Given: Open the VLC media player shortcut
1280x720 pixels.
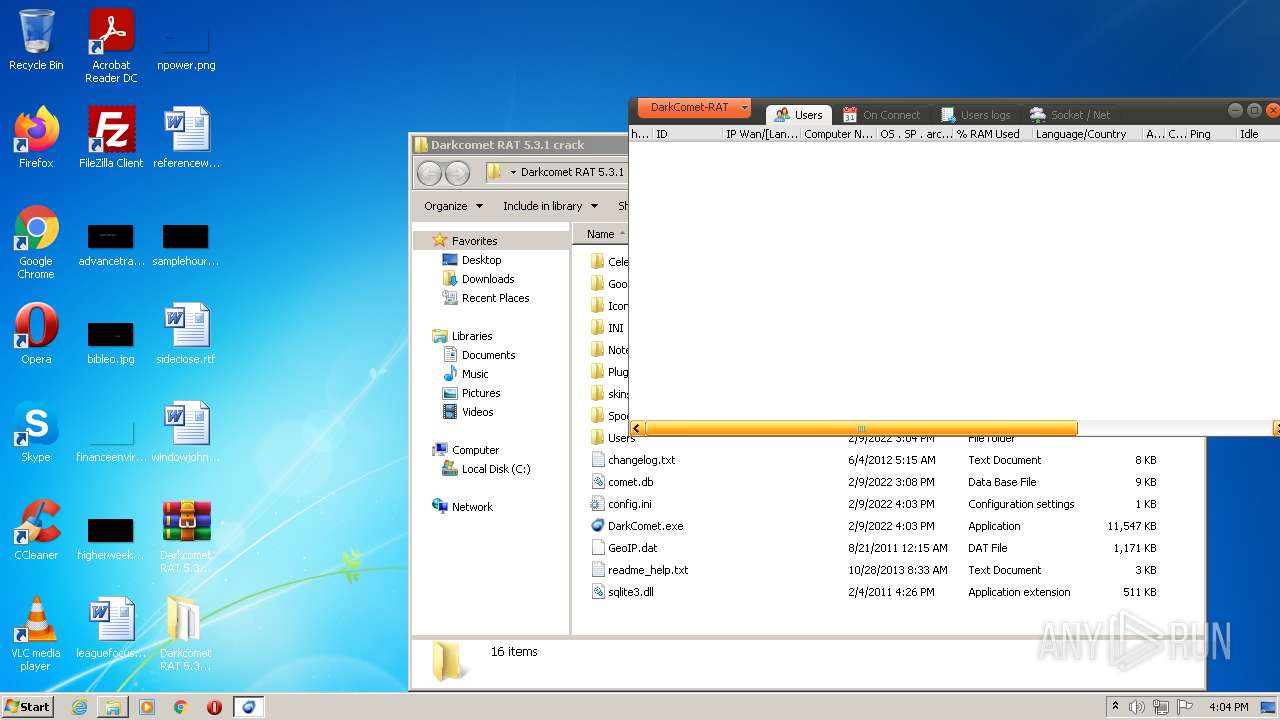Looking at the screenshot, I should [36, 634].
